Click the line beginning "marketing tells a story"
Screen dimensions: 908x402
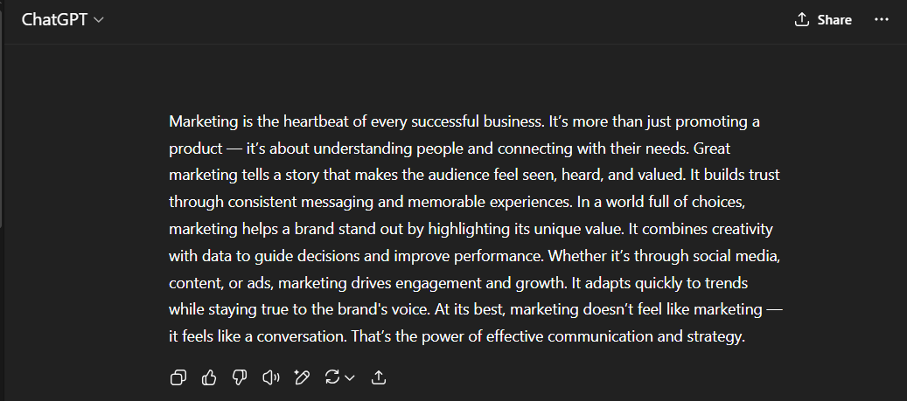(474, 175)
